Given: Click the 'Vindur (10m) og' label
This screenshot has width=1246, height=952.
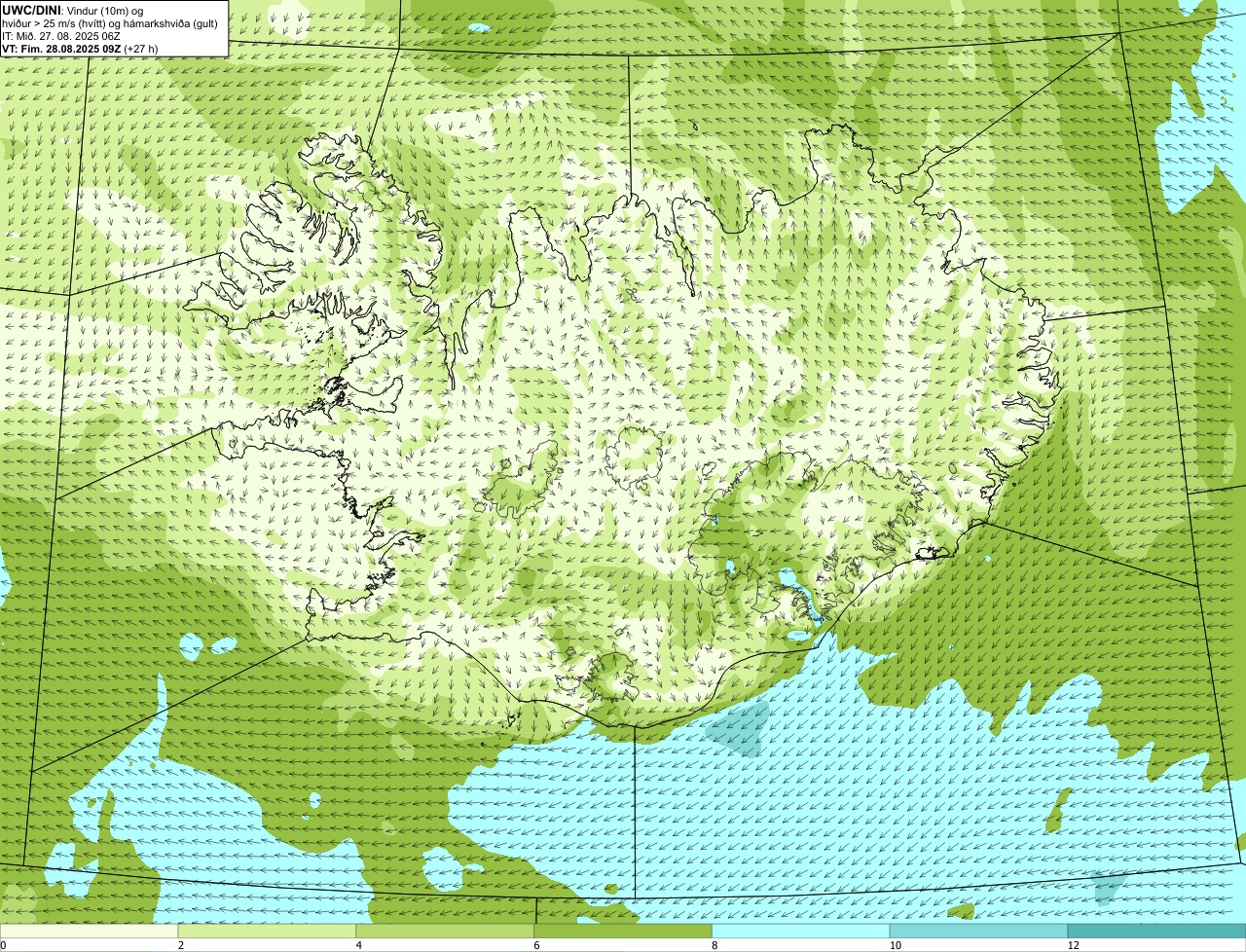Looking at the screenshot, I should pos(105,10).
